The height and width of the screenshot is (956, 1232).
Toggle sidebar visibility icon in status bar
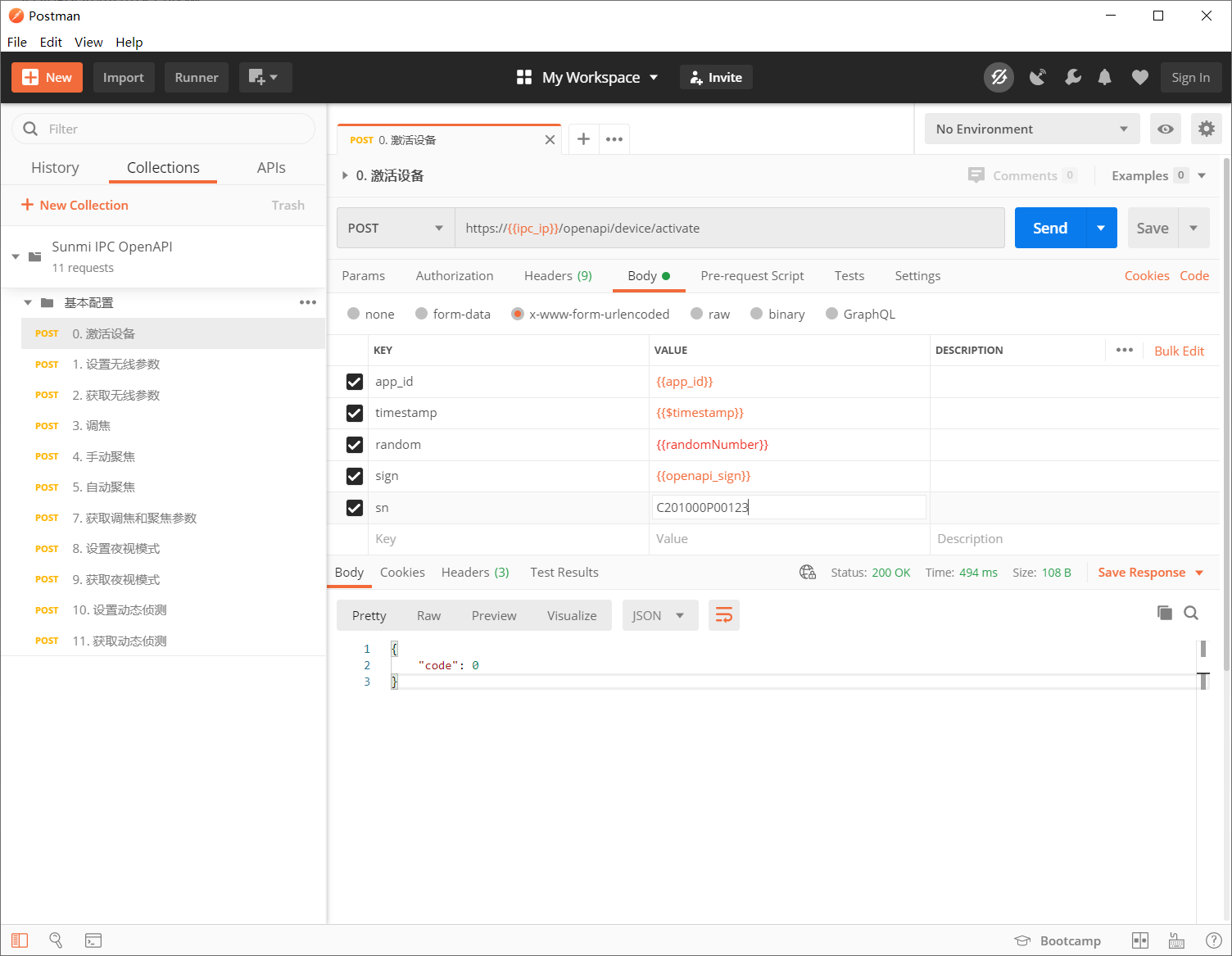click(20, 940)
